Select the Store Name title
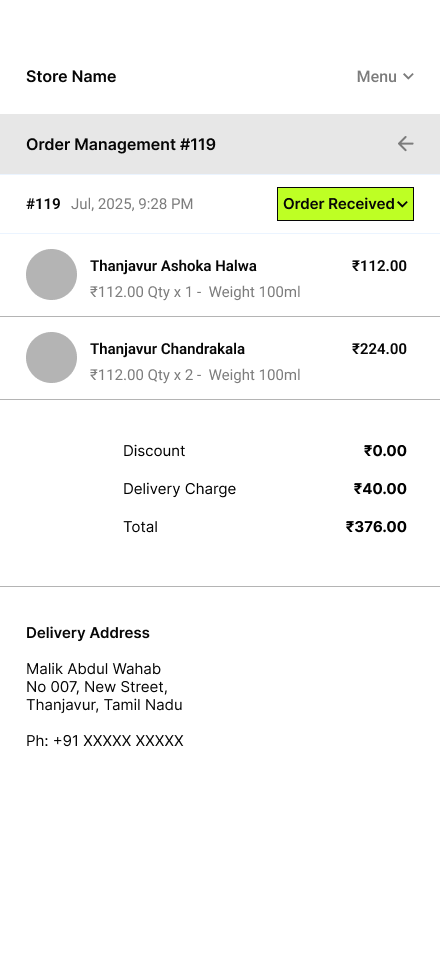 click(71, 77)
